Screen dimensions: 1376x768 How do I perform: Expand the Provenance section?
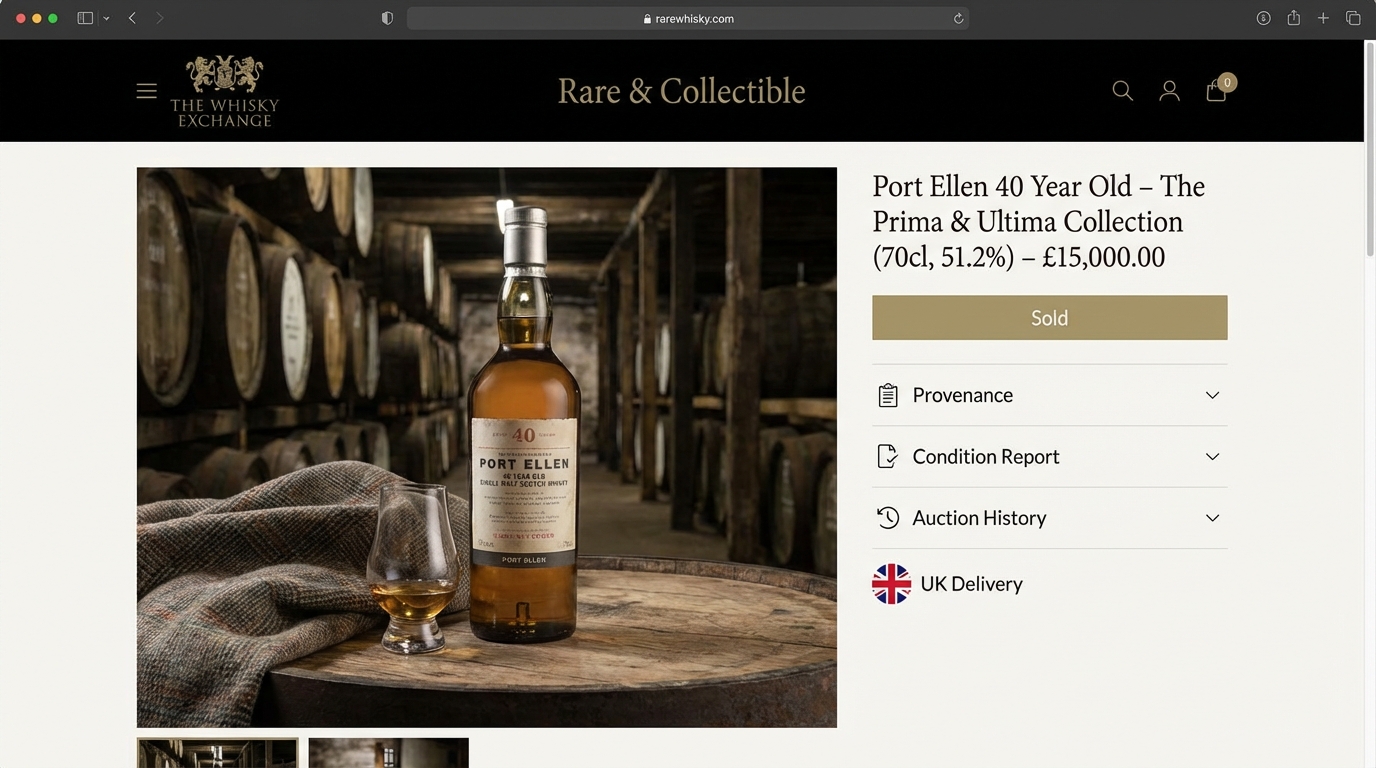tap(1212, 395)
